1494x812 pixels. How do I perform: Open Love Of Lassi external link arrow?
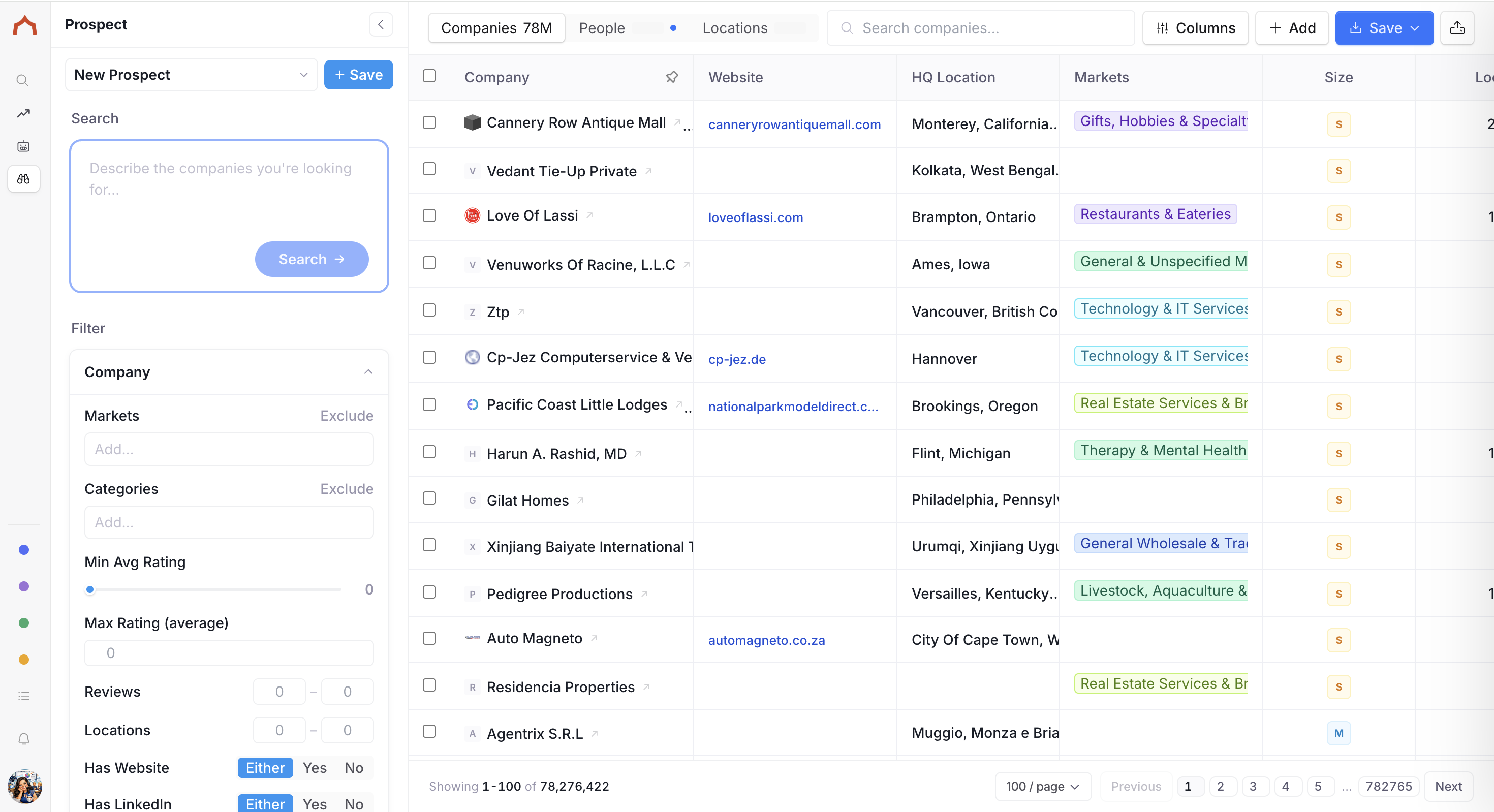pyautogui.click(x=589, y=215)
